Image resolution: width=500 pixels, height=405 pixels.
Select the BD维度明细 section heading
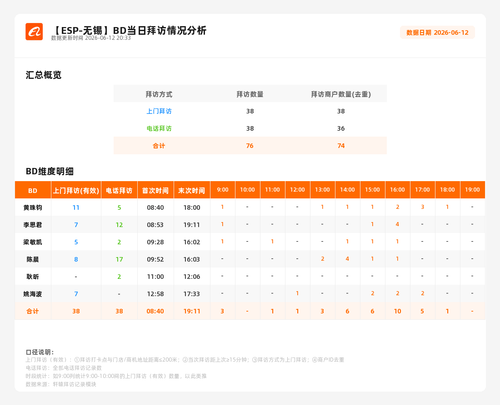click(50, 171)
